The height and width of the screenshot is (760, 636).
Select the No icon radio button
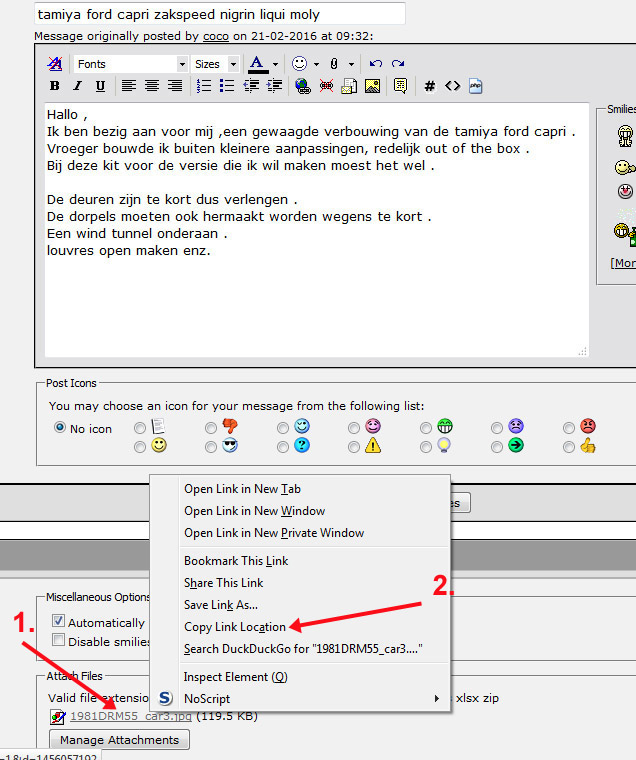[x=60, y=427]
